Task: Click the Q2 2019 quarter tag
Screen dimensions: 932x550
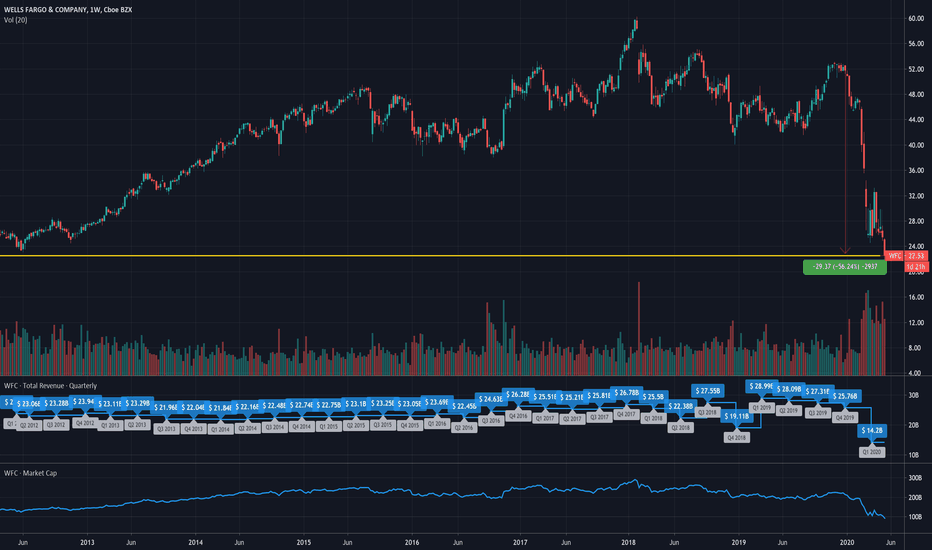Action: point(789,410)
